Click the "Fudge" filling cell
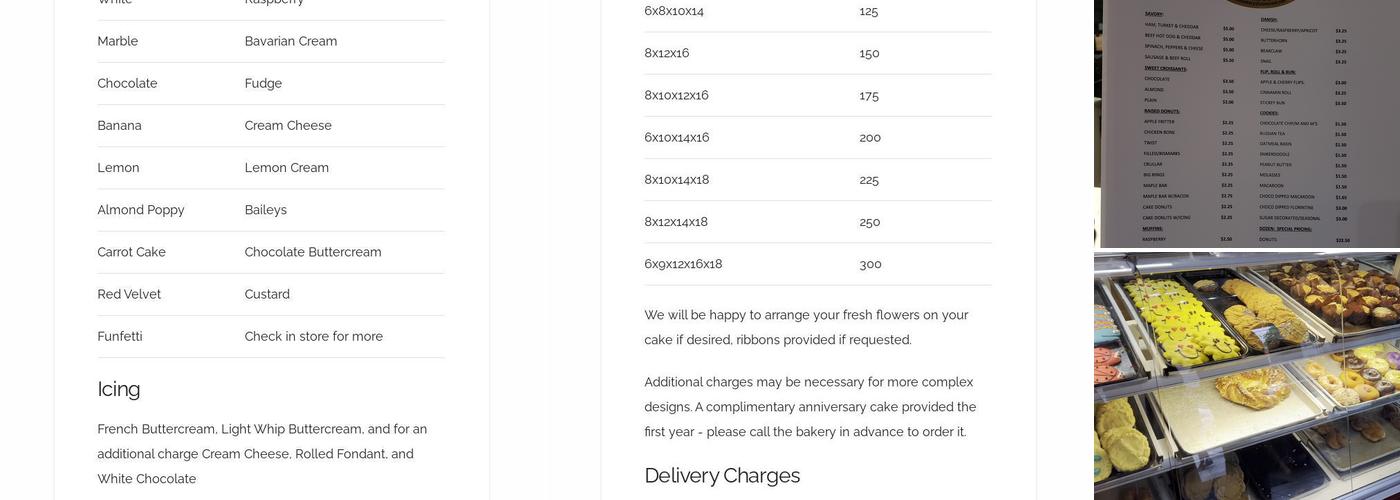The image size is (1400, 500). pyautogui.click(x=263, y=83)
